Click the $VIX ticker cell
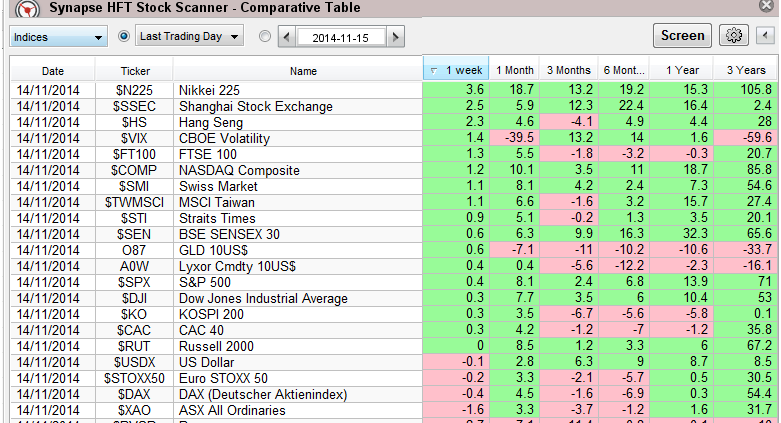Viewport: 781px width, 423px height. pyautogui.click(x=135, y=138)
